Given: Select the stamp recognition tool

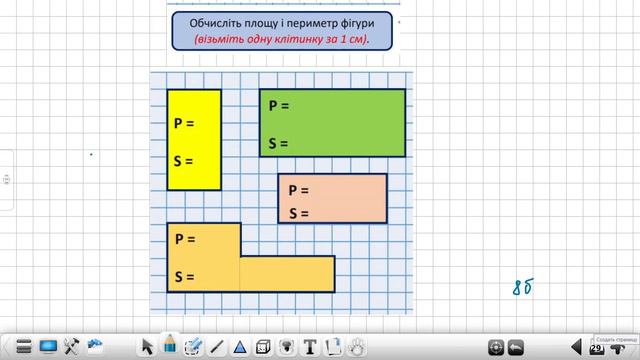Looking at the screenshot, I should [287, 347].
